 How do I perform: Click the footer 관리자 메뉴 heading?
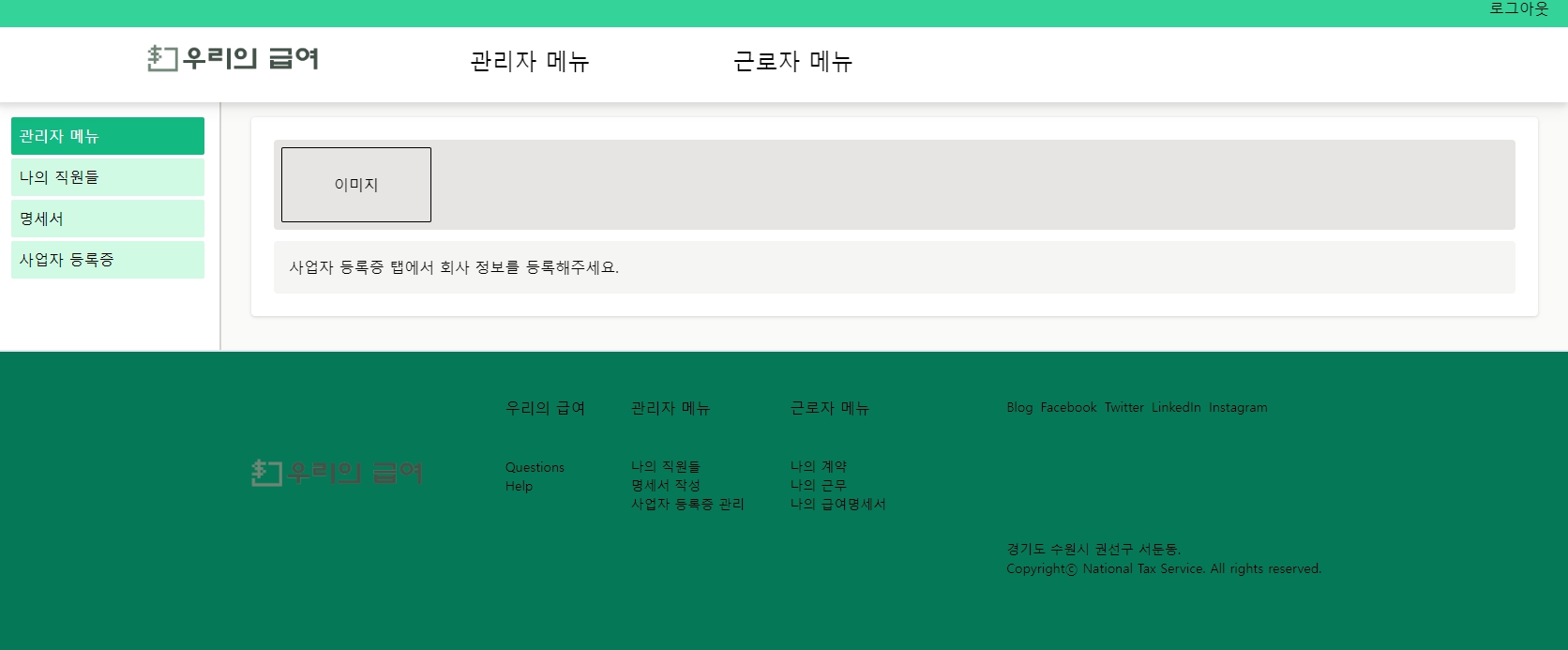671,408
